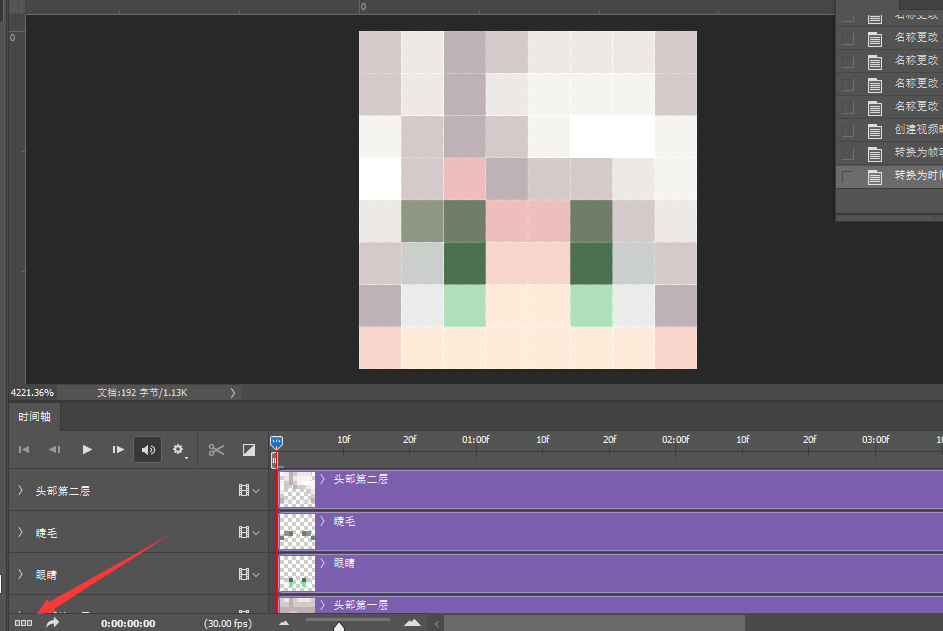Toggle checkbox beside 创建视频 history state

pos(848,131)
